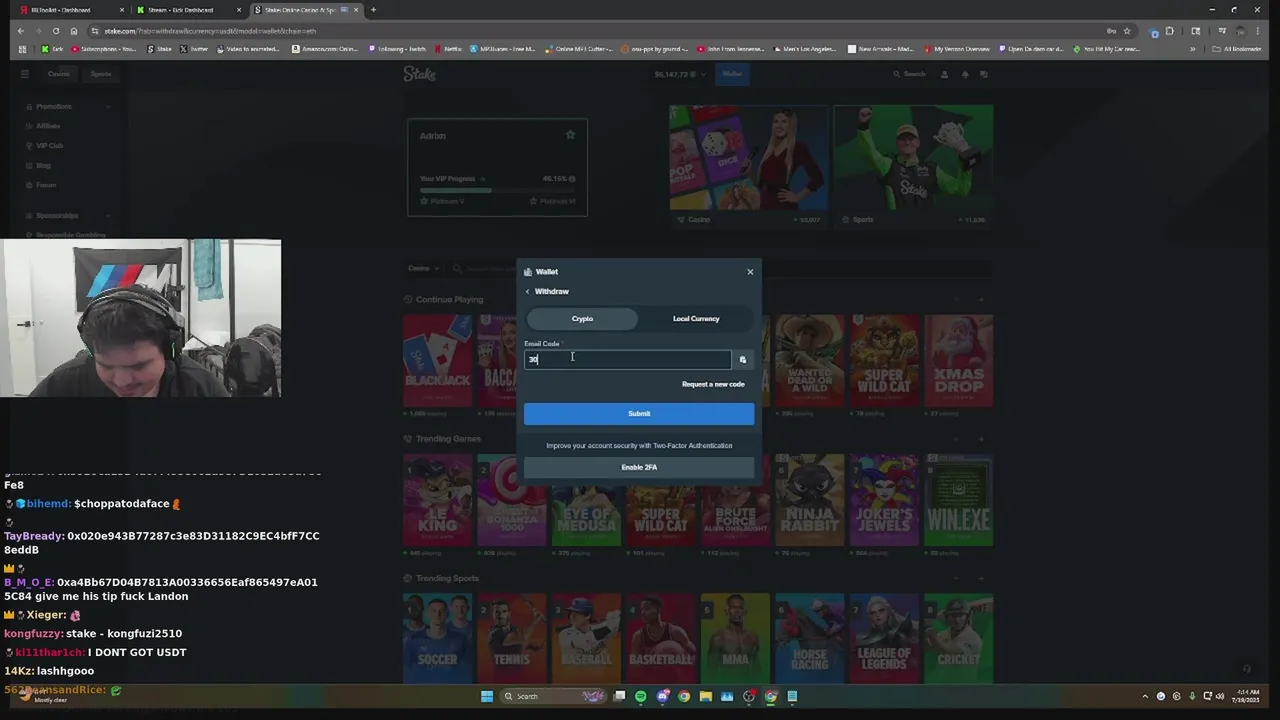Open the Le King game thumbnail
The width and height of the screenshot is (1280, 720).
point(437,500)
